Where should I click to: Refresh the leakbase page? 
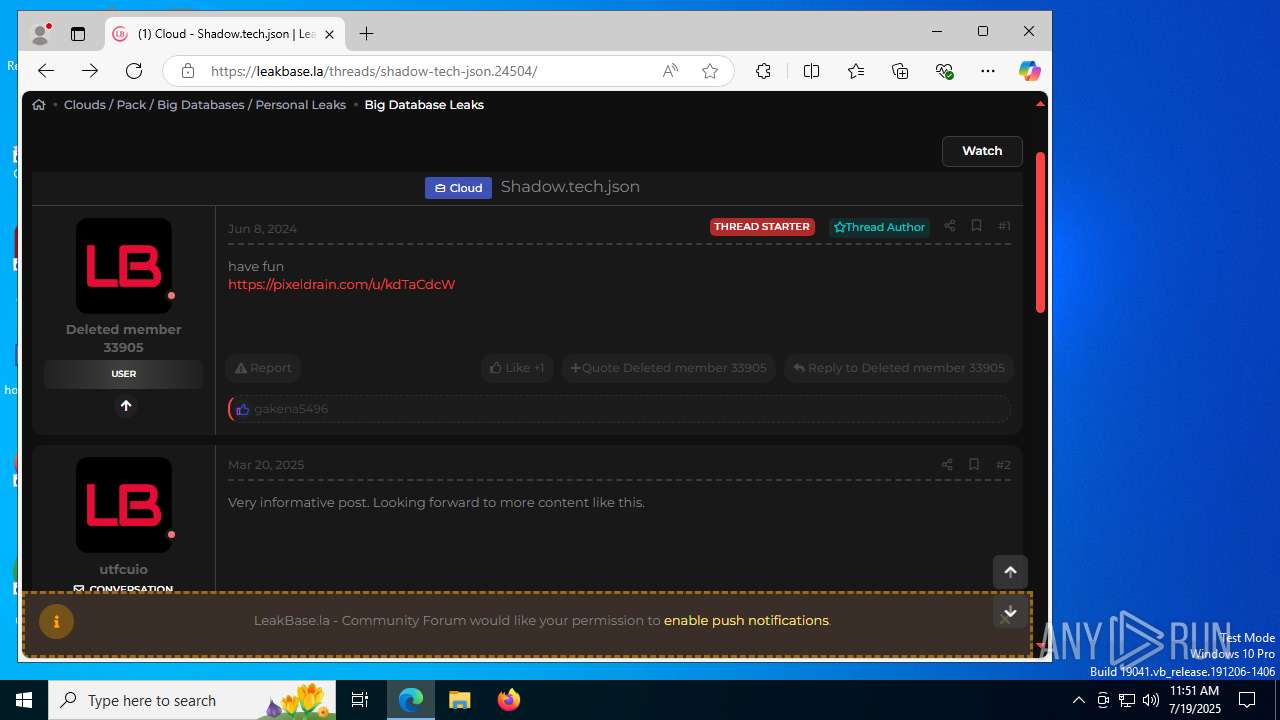coord(134,71)
